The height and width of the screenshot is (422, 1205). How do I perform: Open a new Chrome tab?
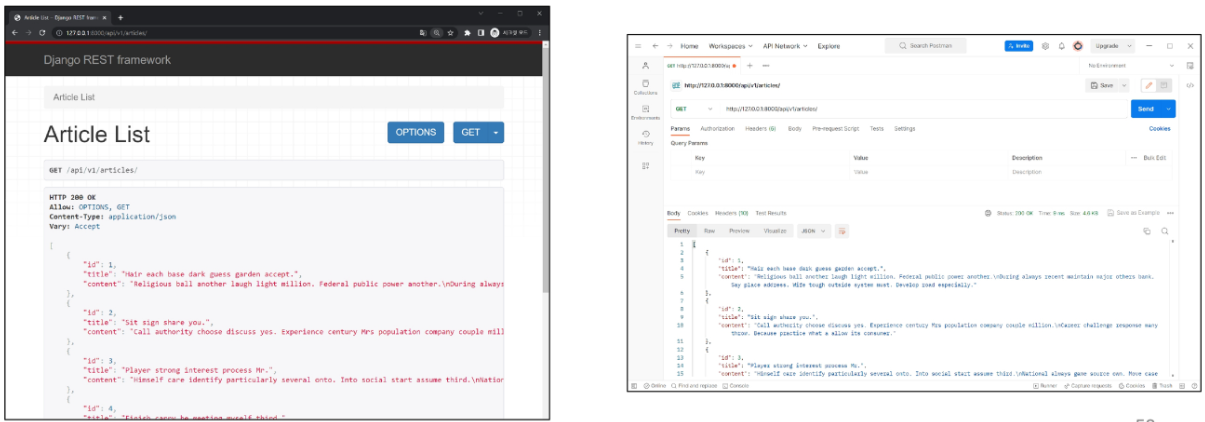(120, 17)
